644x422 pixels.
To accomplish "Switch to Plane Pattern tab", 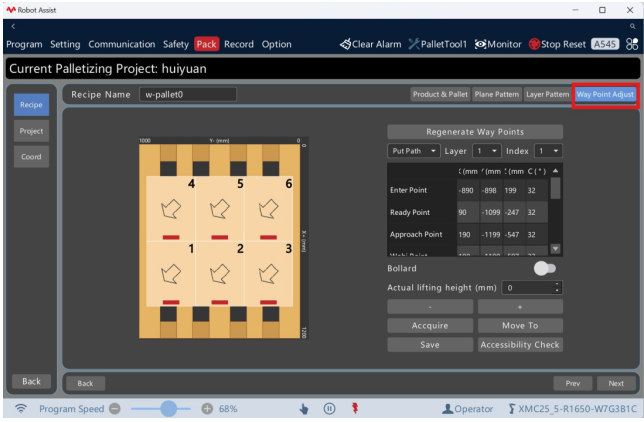I will [497, 94].
